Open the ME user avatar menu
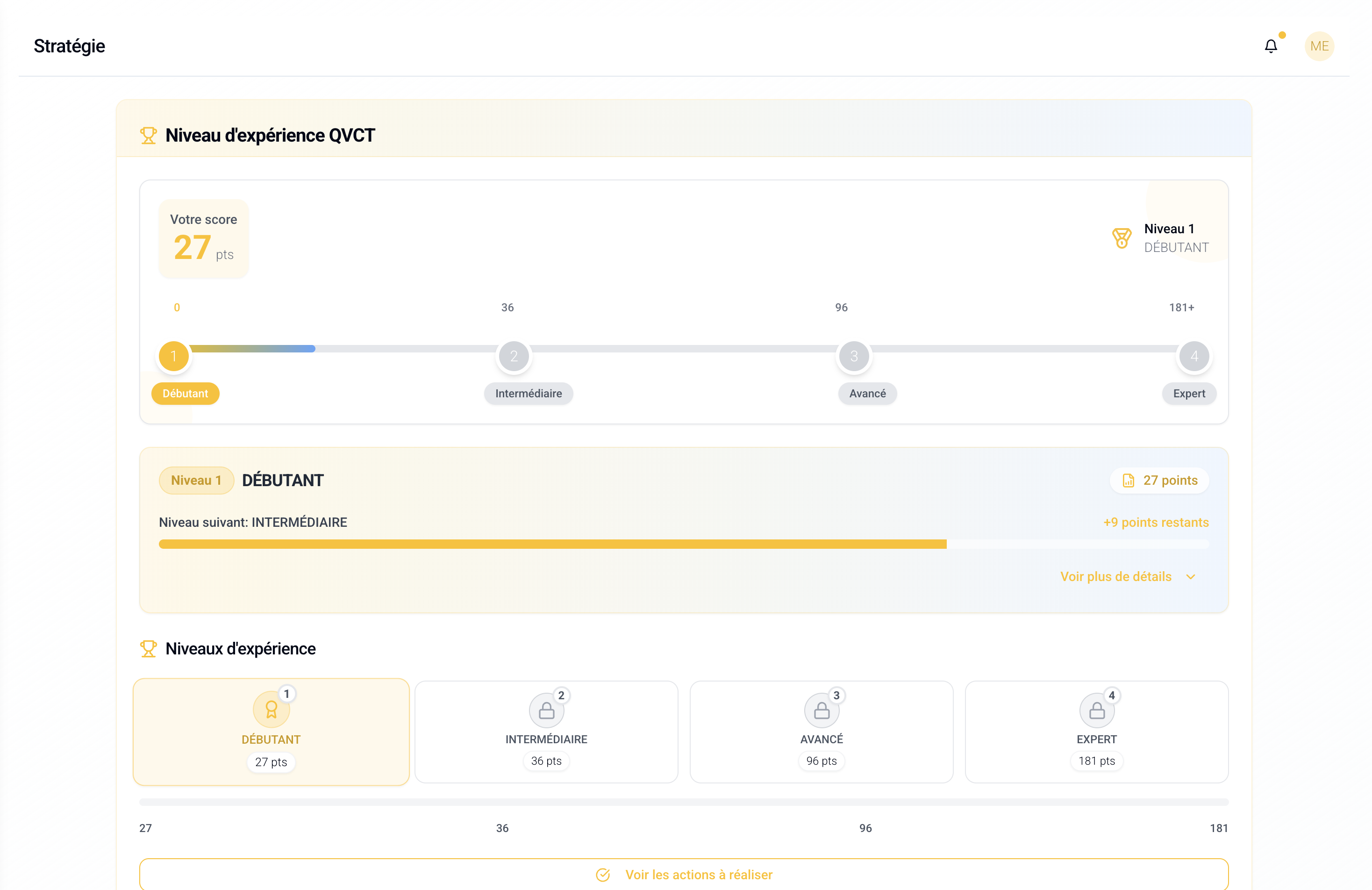The height and width of the screenshot is (890, 1372). pos(1319,46)
